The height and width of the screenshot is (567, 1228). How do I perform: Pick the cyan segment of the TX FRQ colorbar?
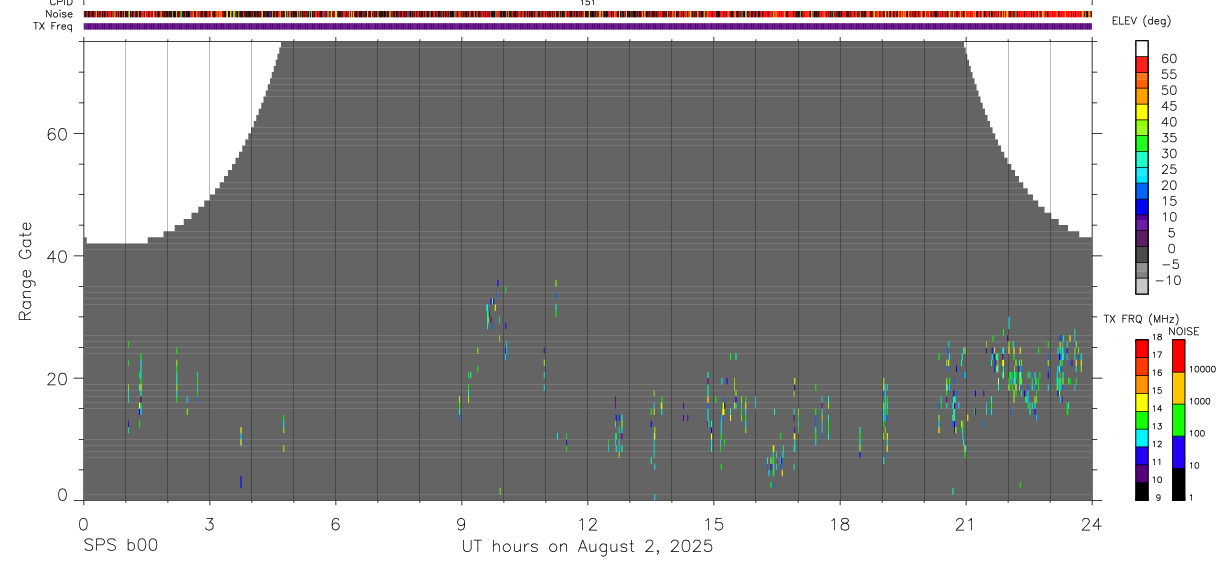click(1142, 438)
